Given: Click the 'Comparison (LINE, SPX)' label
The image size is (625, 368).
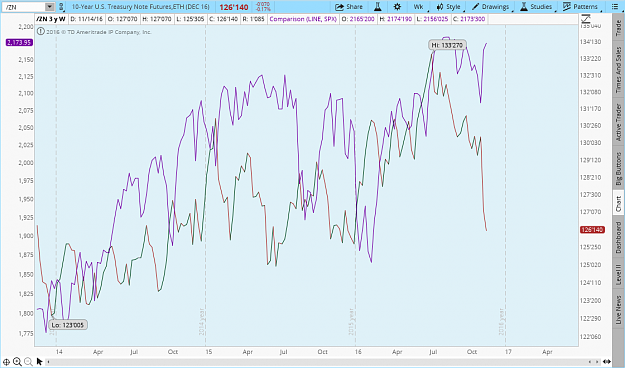Looking at the screenshot, I should pyautogui.click(x=303, y=19).
